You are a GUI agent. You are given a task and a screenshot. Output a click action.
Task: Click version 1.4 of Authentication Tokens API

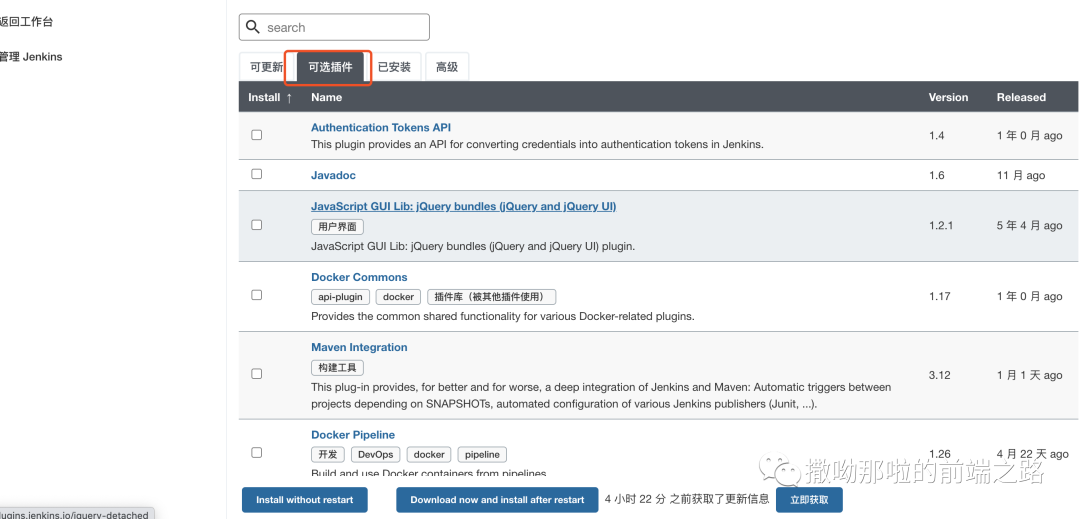[x=936, y=136]
